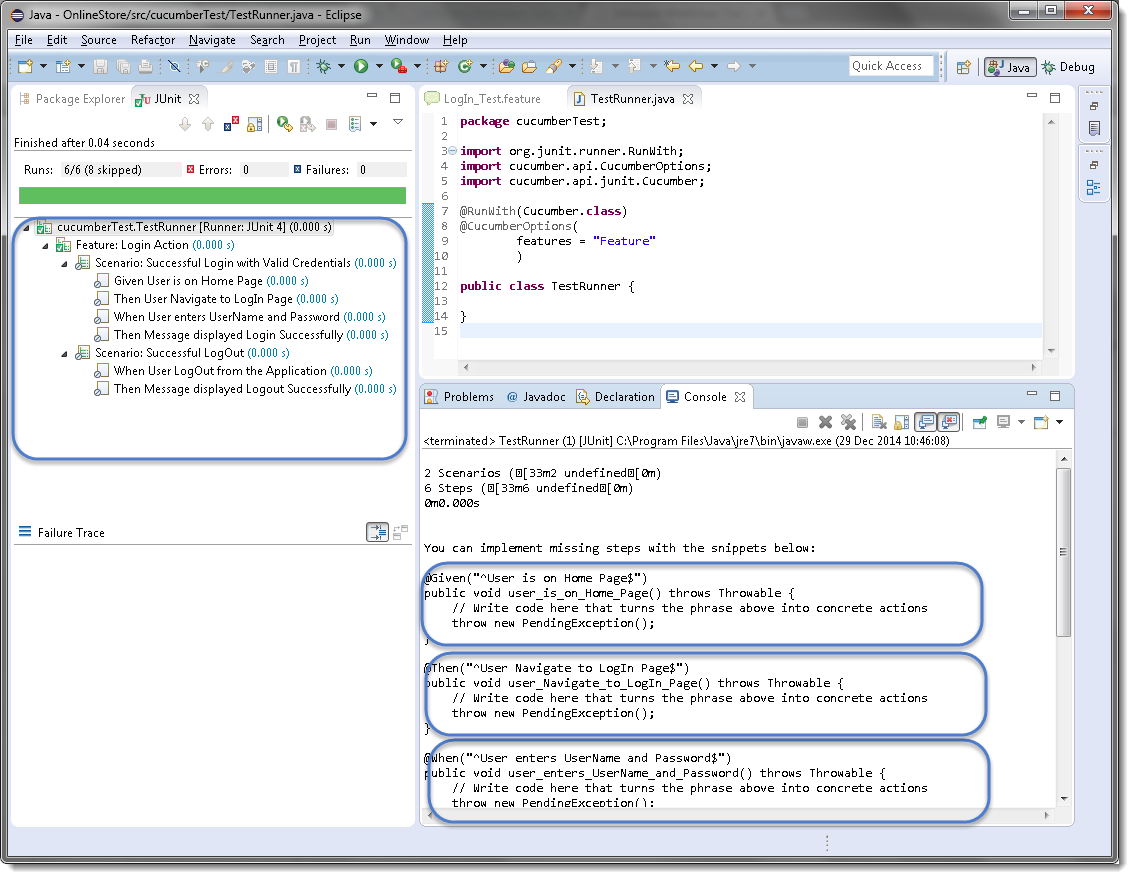Toggle Show Console When Standard Error Changes
The image size is (1134, 879).
(x=949, y=422)
